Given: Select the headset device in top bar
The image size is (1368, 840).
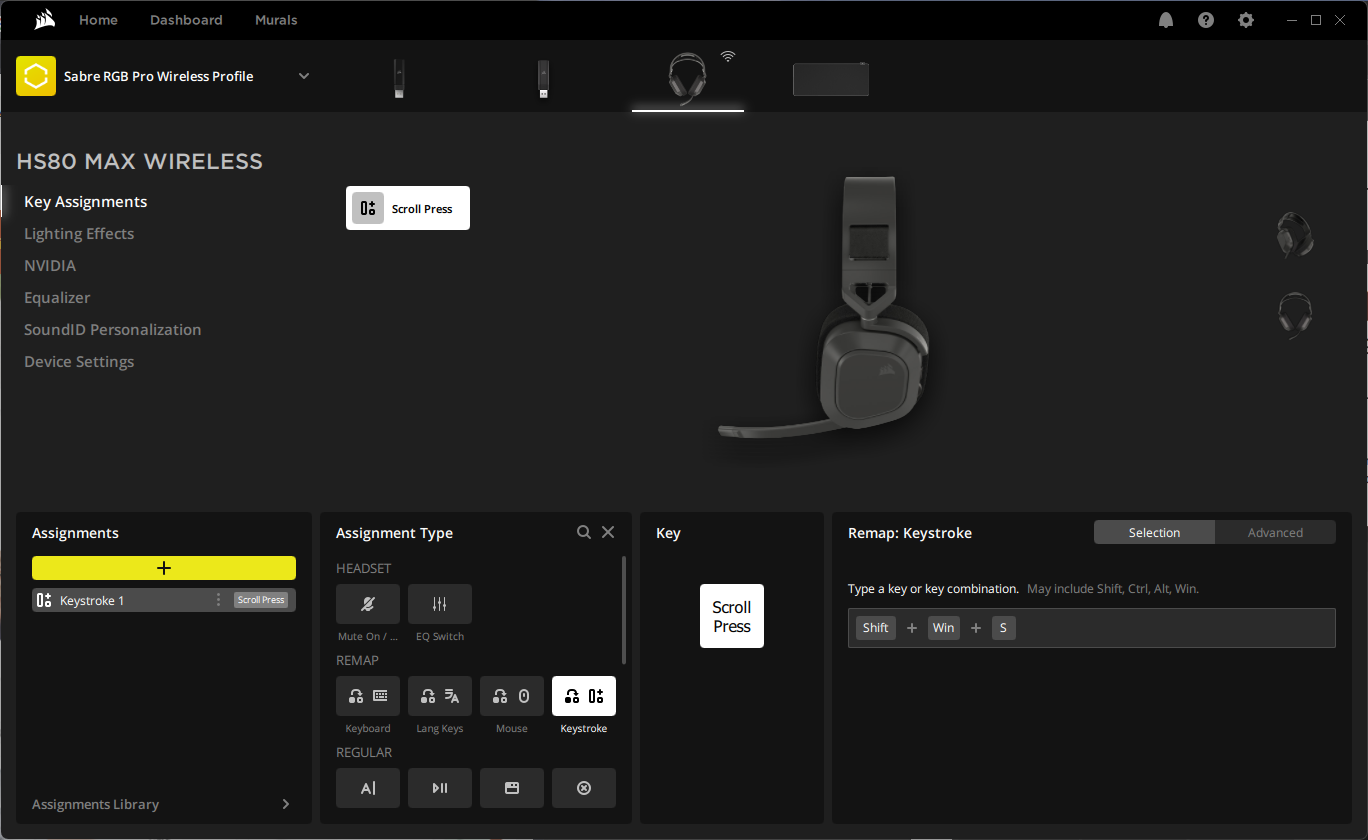Looking at the screenshot, I should (688, 78).
